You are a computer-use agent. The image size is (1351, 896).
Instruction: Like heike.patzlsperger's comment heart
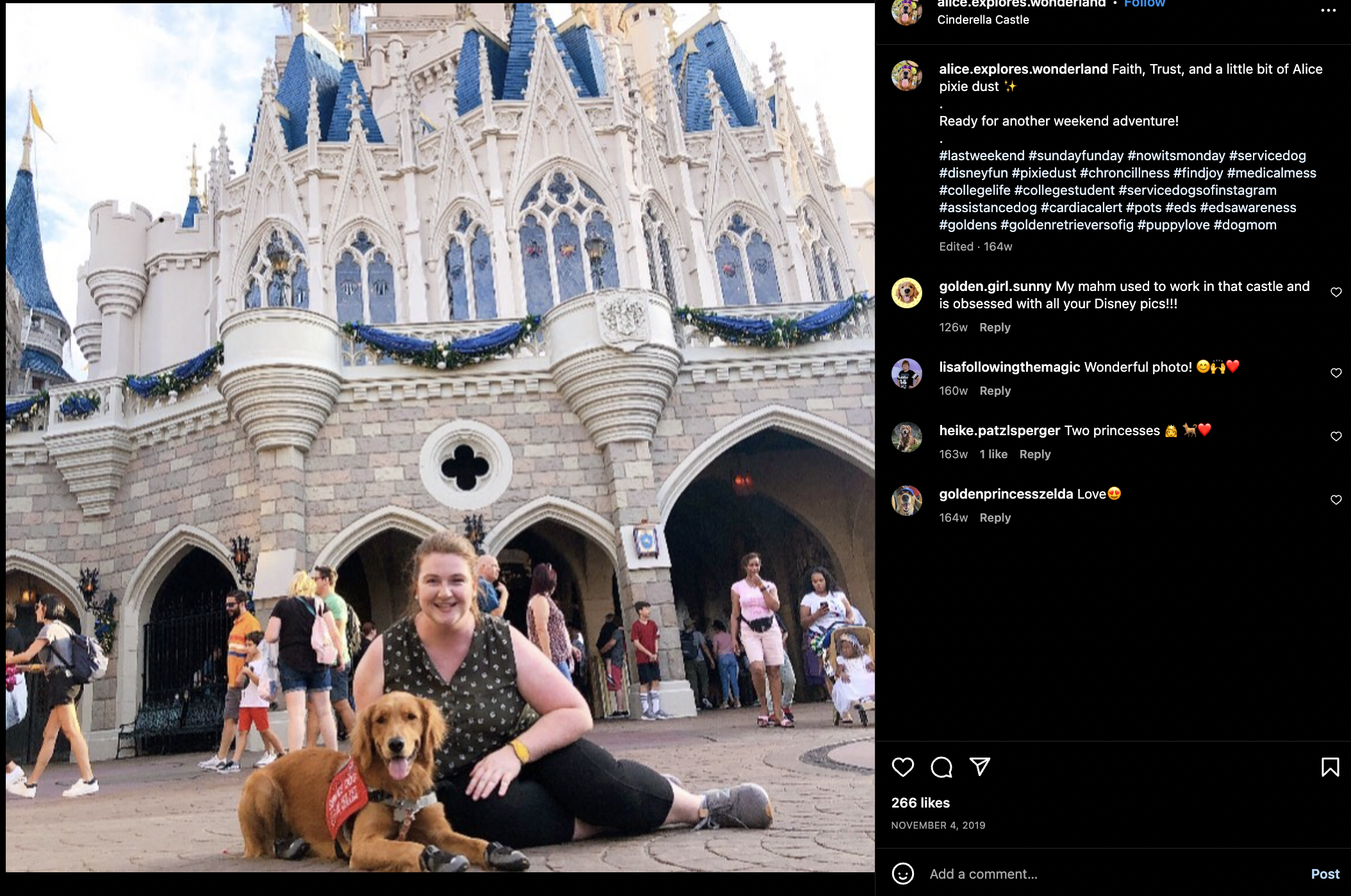(1336, 436)
